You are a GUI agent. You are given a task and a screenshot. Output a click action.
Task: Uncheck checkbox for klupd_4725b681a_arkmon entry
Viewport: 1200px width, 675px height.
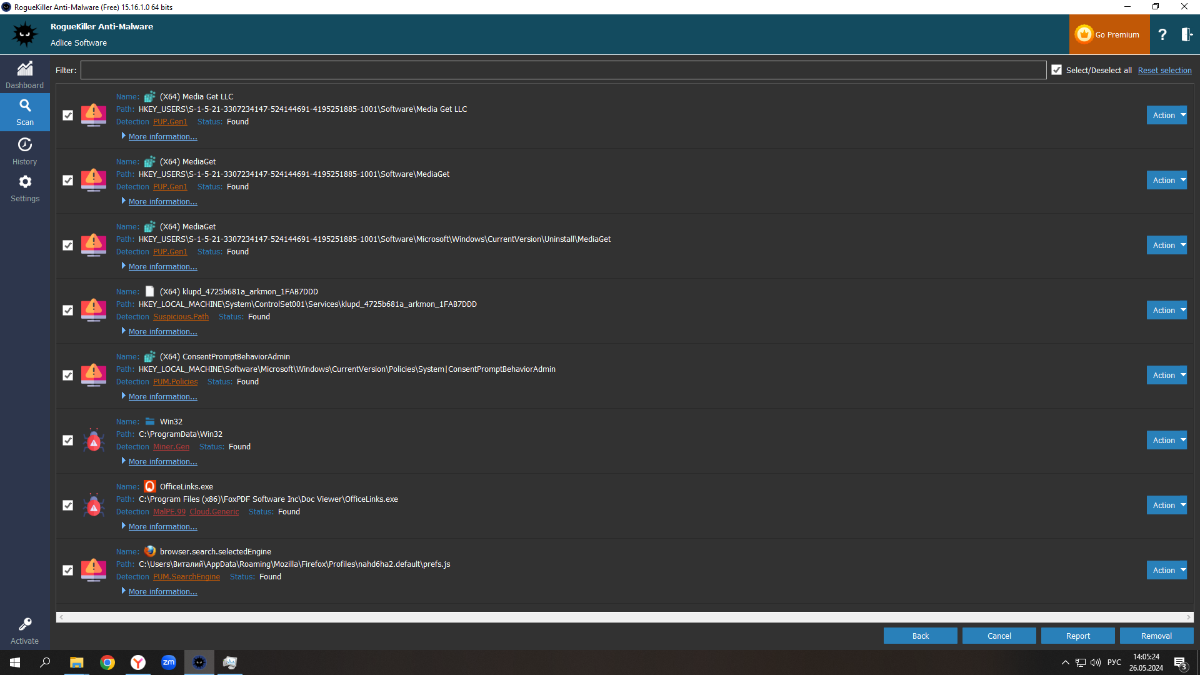click(x=68, y=310)
